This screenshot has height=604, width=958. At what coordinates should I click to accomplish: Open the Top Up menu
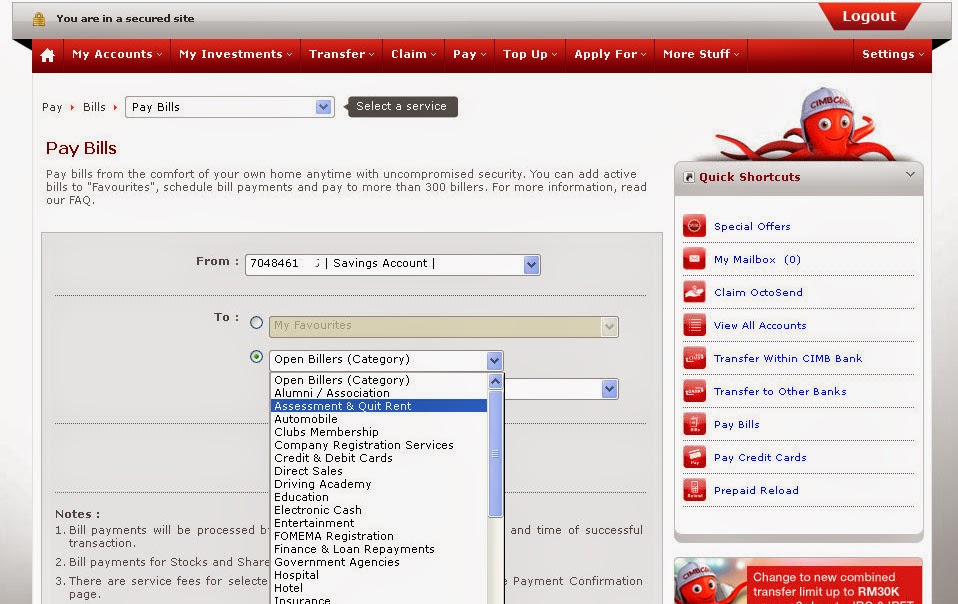point(530,54)
